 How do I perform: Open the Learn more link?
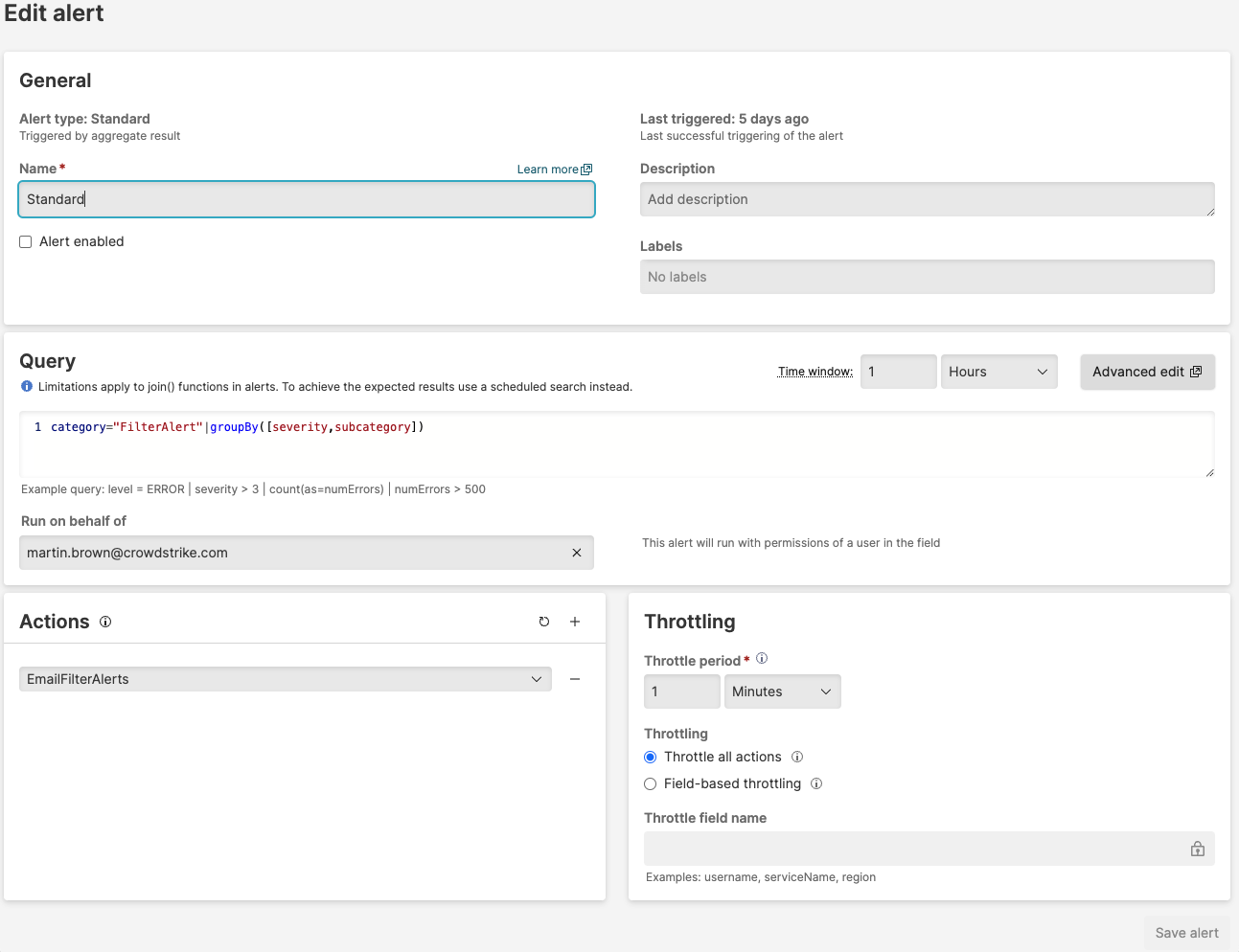(554, 170)
